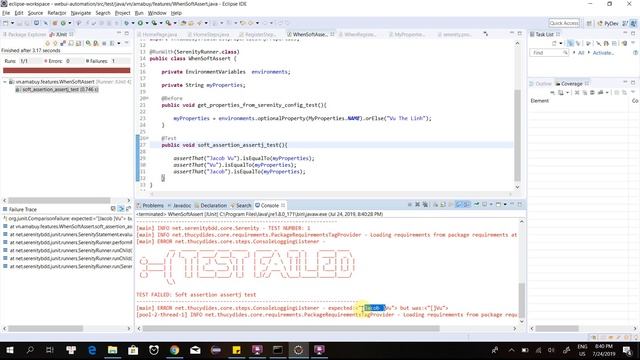Switch to the PyDev perspective
The image size is (640, 360).
pos(608,23)
